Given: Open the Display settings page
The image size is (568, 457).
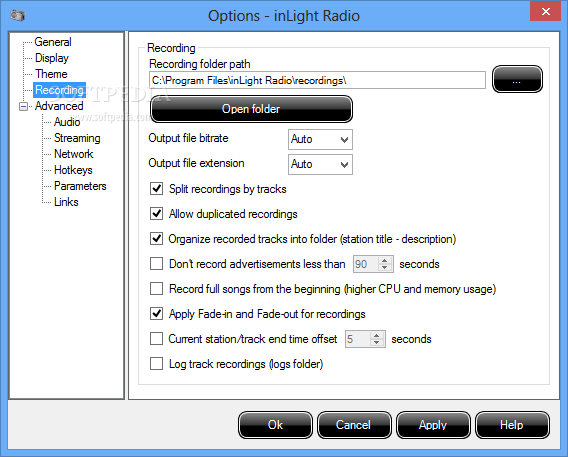Looking at the screenshot, I should click(52, 58).
